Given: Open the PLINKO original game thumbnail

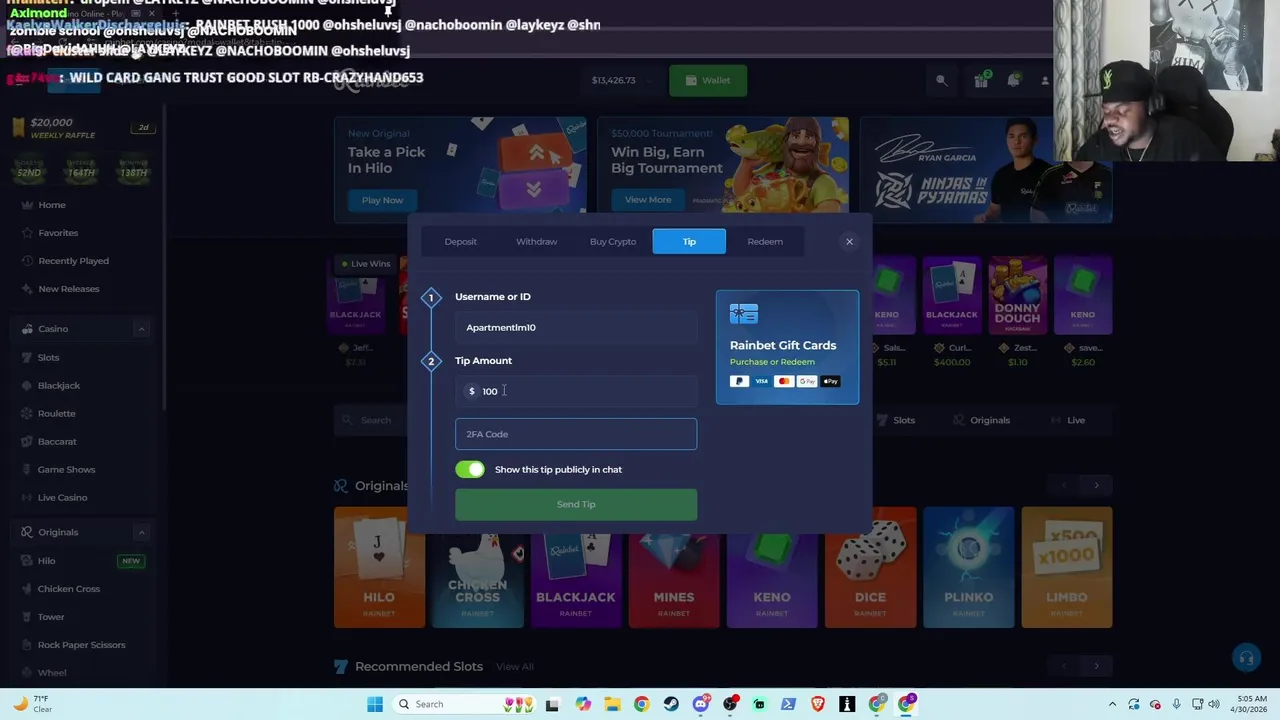Looking at the screenshot, I should pos(968,567).
